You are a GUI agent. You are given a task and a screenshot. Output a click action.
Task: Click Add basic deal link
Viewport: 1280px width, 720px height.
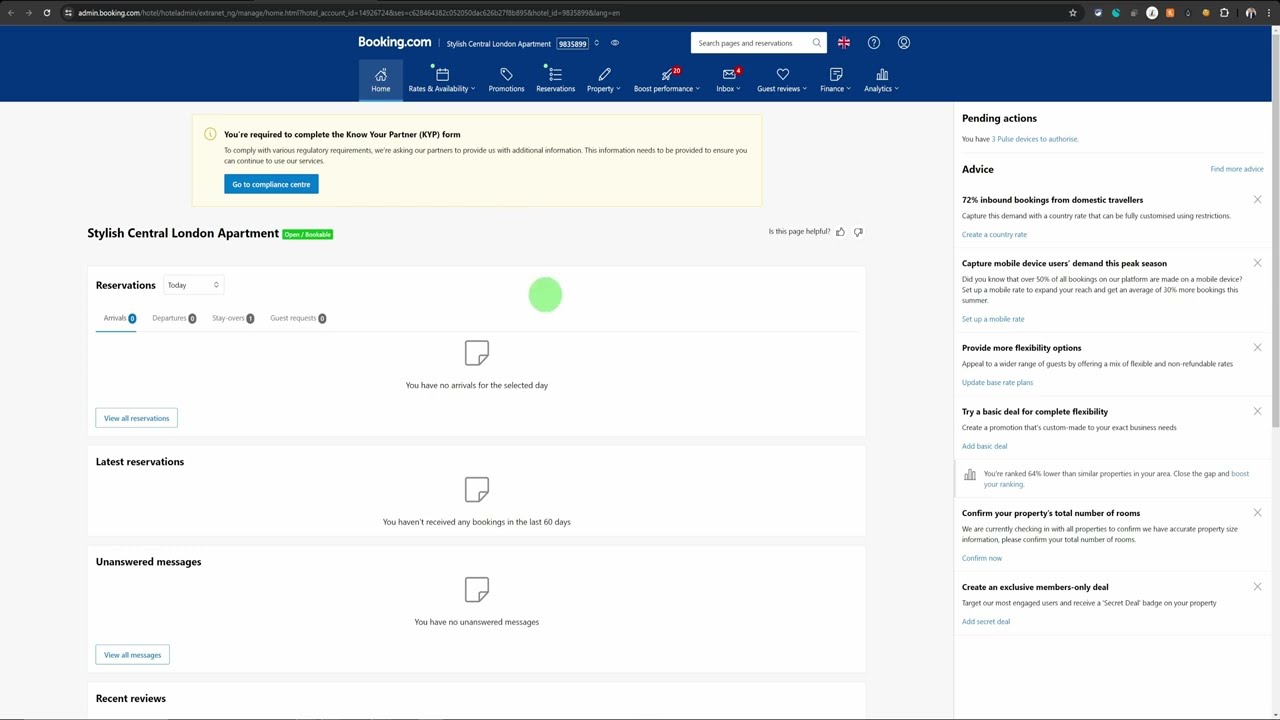tap(984, 446)
